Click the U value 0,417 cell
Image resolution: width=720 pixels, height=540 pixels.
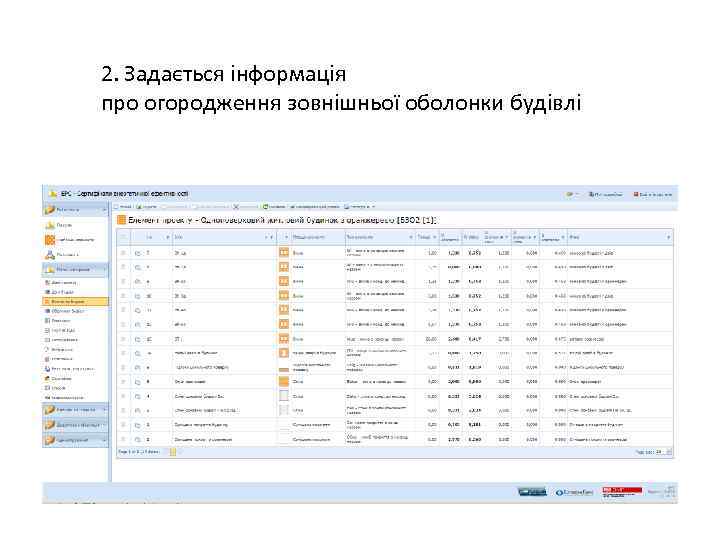point(474,339)
